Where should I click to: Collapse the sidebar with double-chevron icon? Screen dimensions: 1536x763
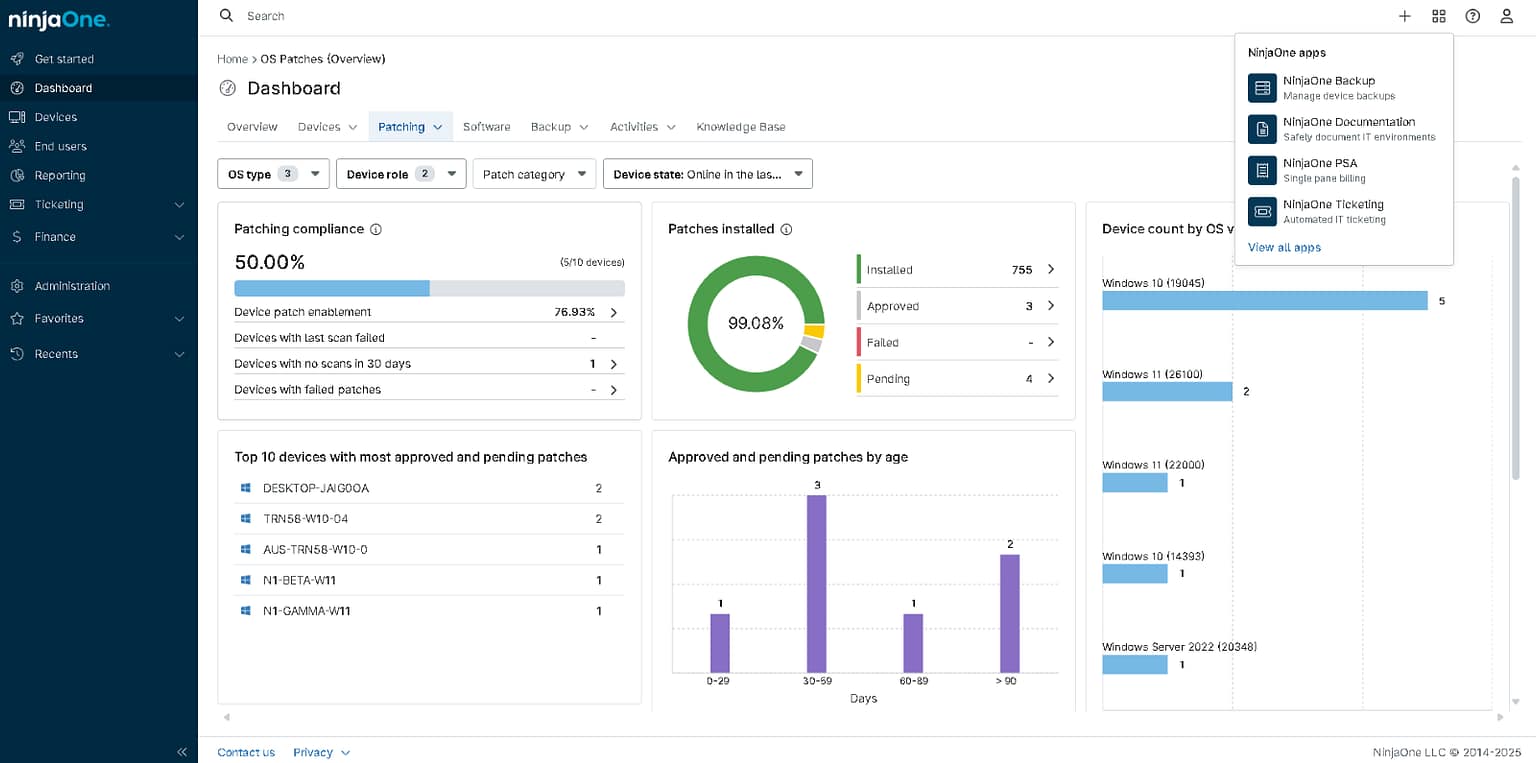182,752
